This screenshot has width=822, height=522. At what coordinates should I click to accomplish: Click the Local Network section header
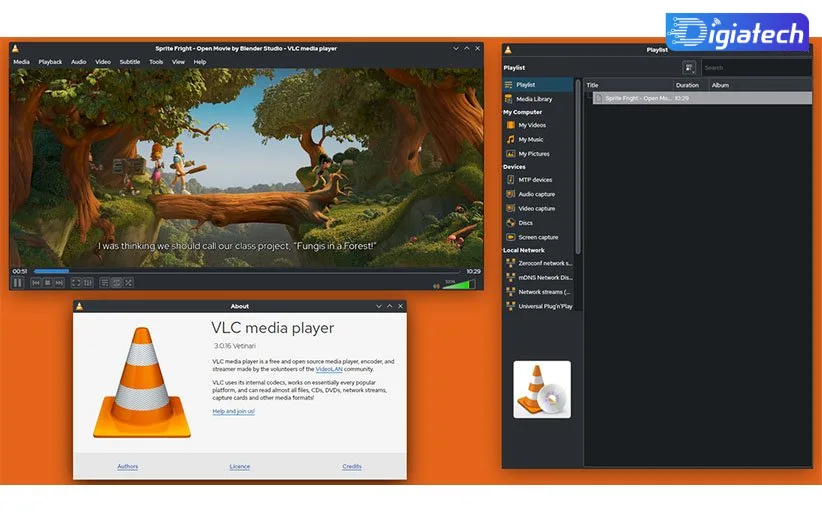(x=524, y=250)
